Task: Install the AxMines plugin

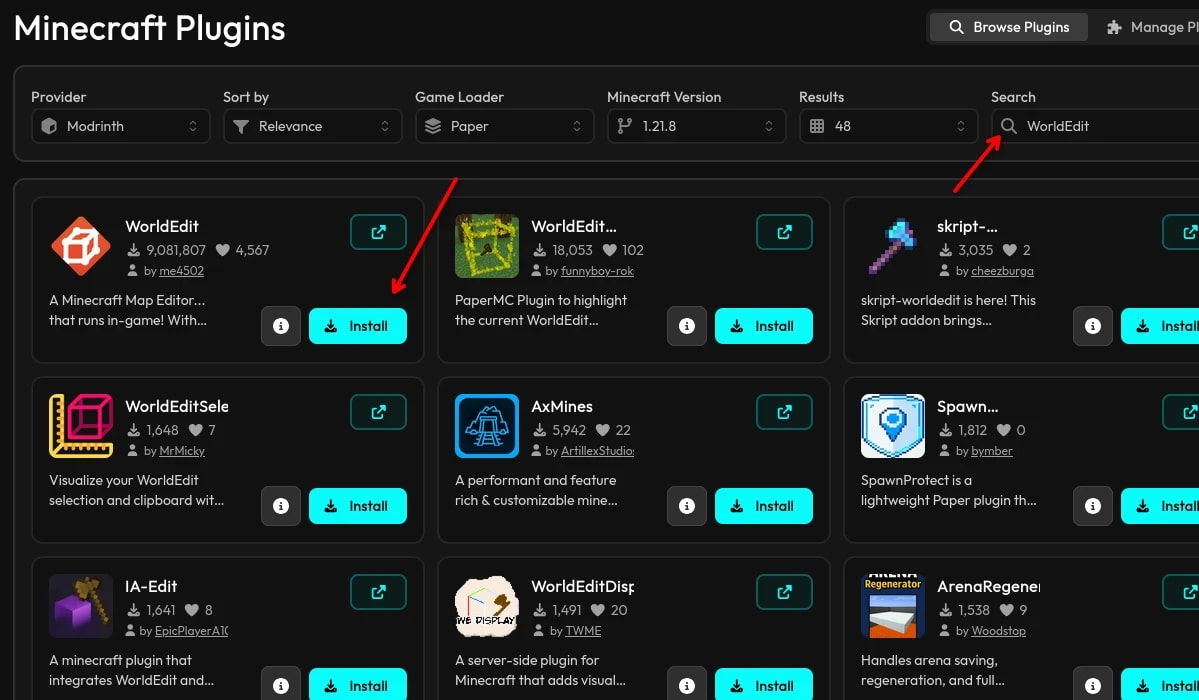Action: click(764, 506)
